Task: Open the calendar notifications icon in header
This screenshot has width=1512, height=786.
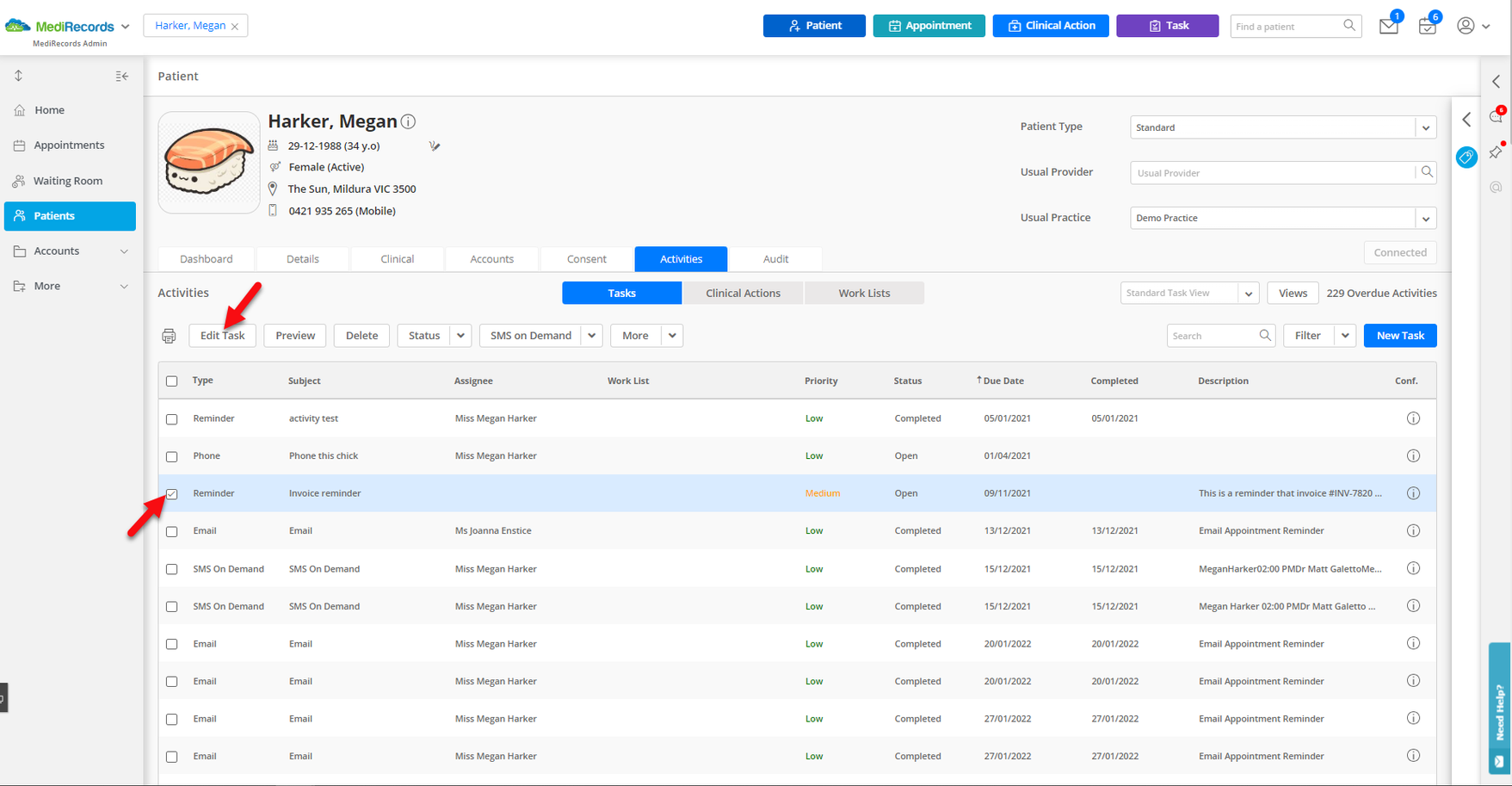Action: tap(1427, 27)
